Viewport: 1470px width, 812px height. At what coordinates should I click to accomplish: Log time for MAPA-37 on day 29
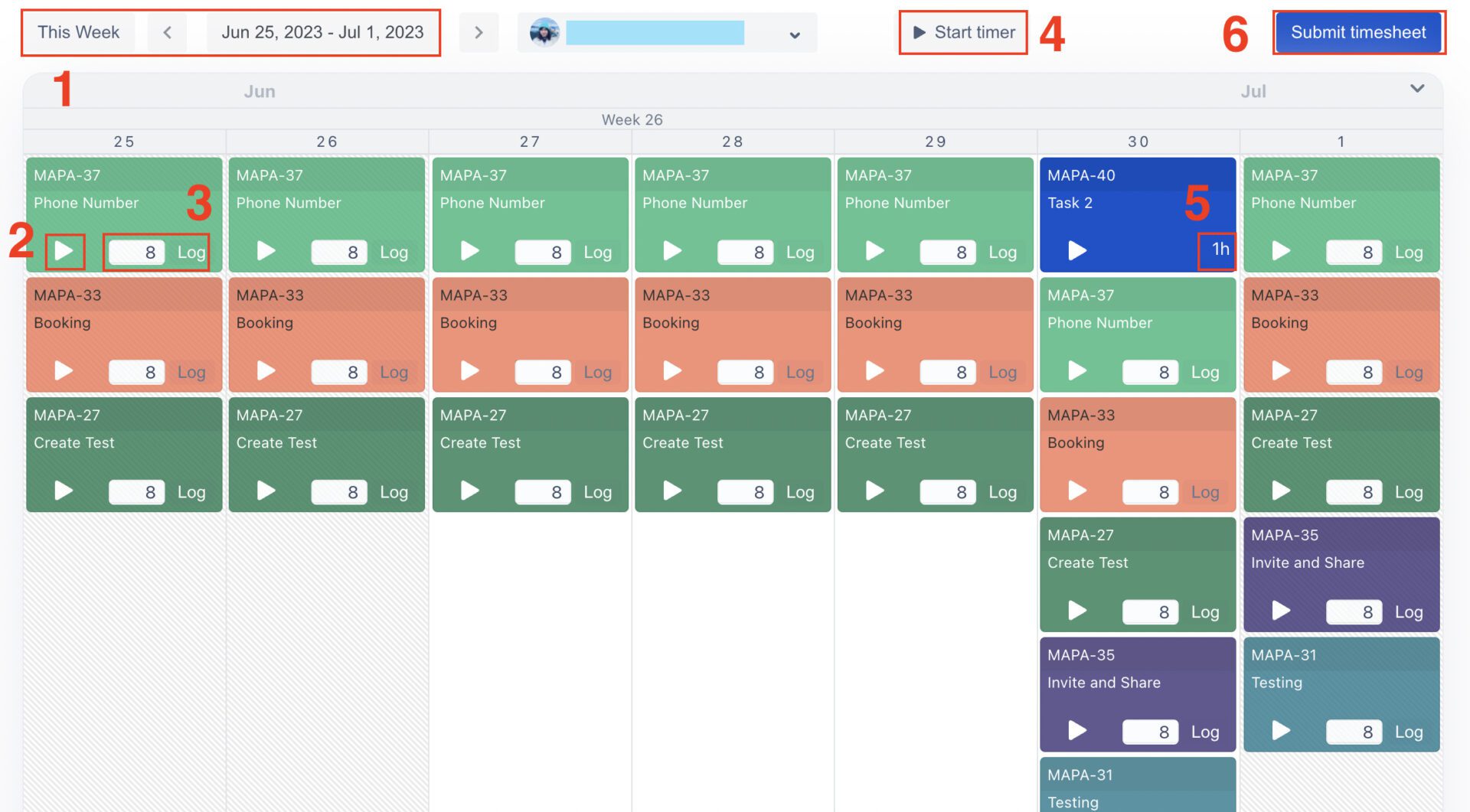(x=1002, y=252)
